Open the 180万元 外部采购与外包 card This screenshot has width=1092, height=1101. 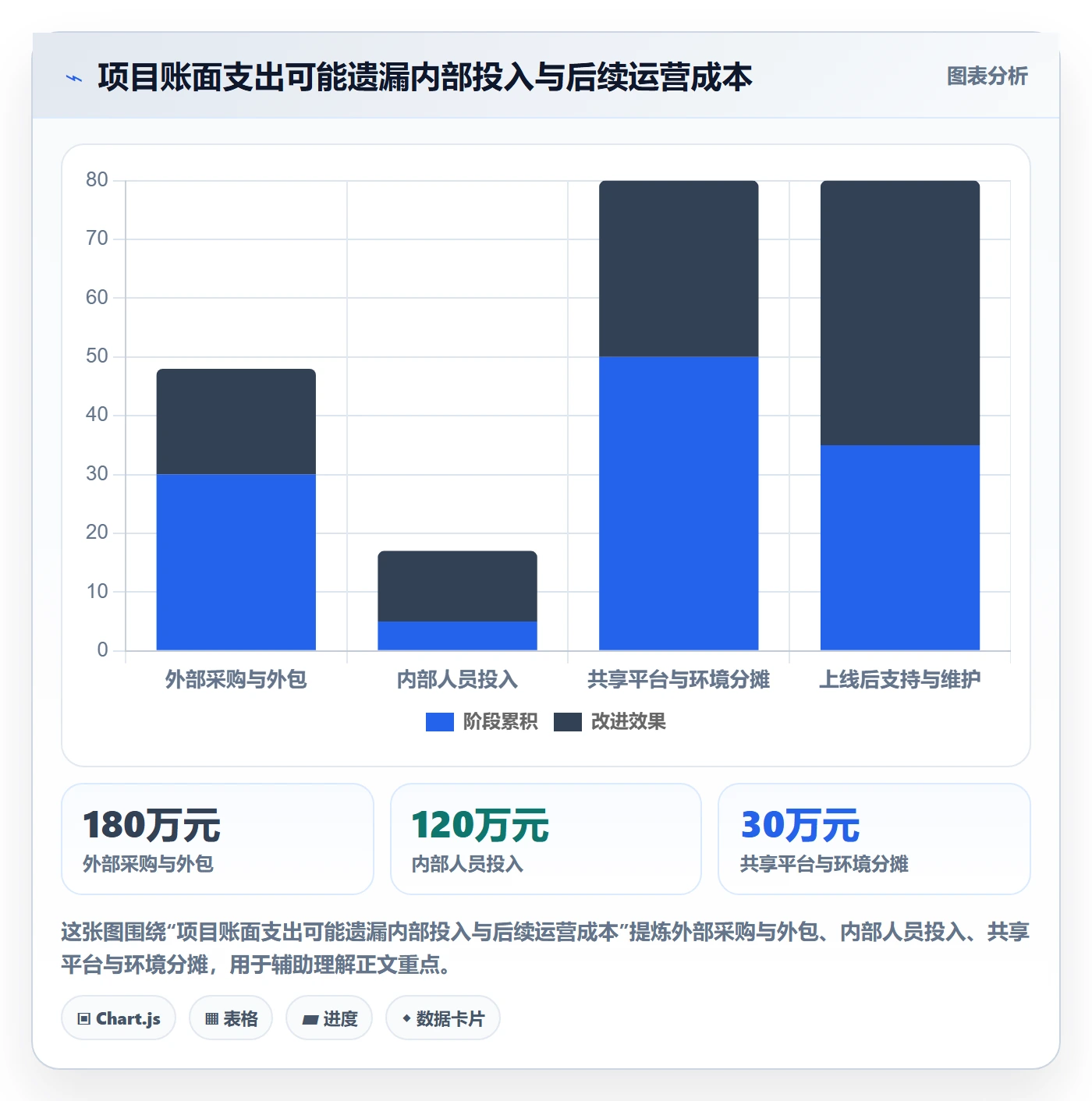[x=218, y=839]
